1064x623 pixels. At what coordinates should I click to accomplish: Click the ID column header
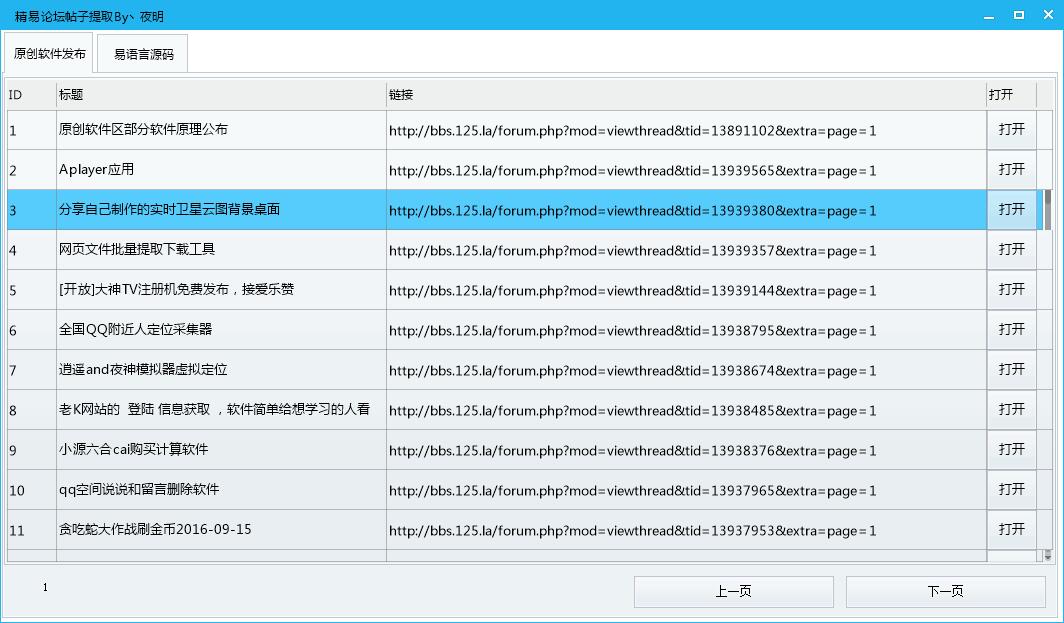(x=30, y=95)
